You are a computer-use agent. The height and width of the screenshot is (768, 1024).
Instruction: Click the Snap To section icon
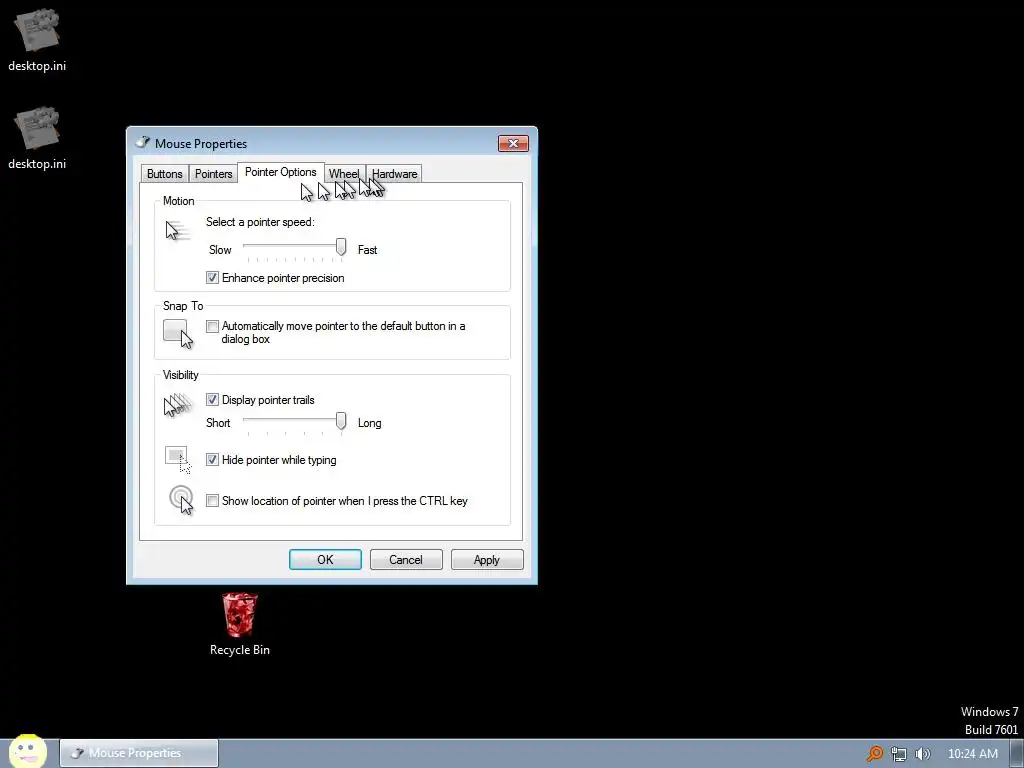(178, 334)
